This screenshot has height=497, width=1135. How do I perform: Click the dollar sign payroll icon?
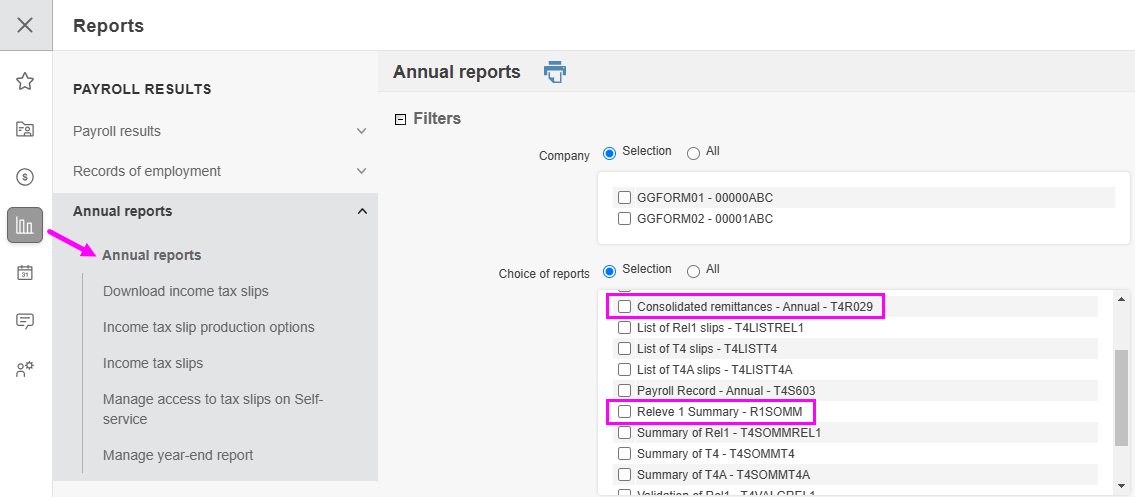coord(25,177)
